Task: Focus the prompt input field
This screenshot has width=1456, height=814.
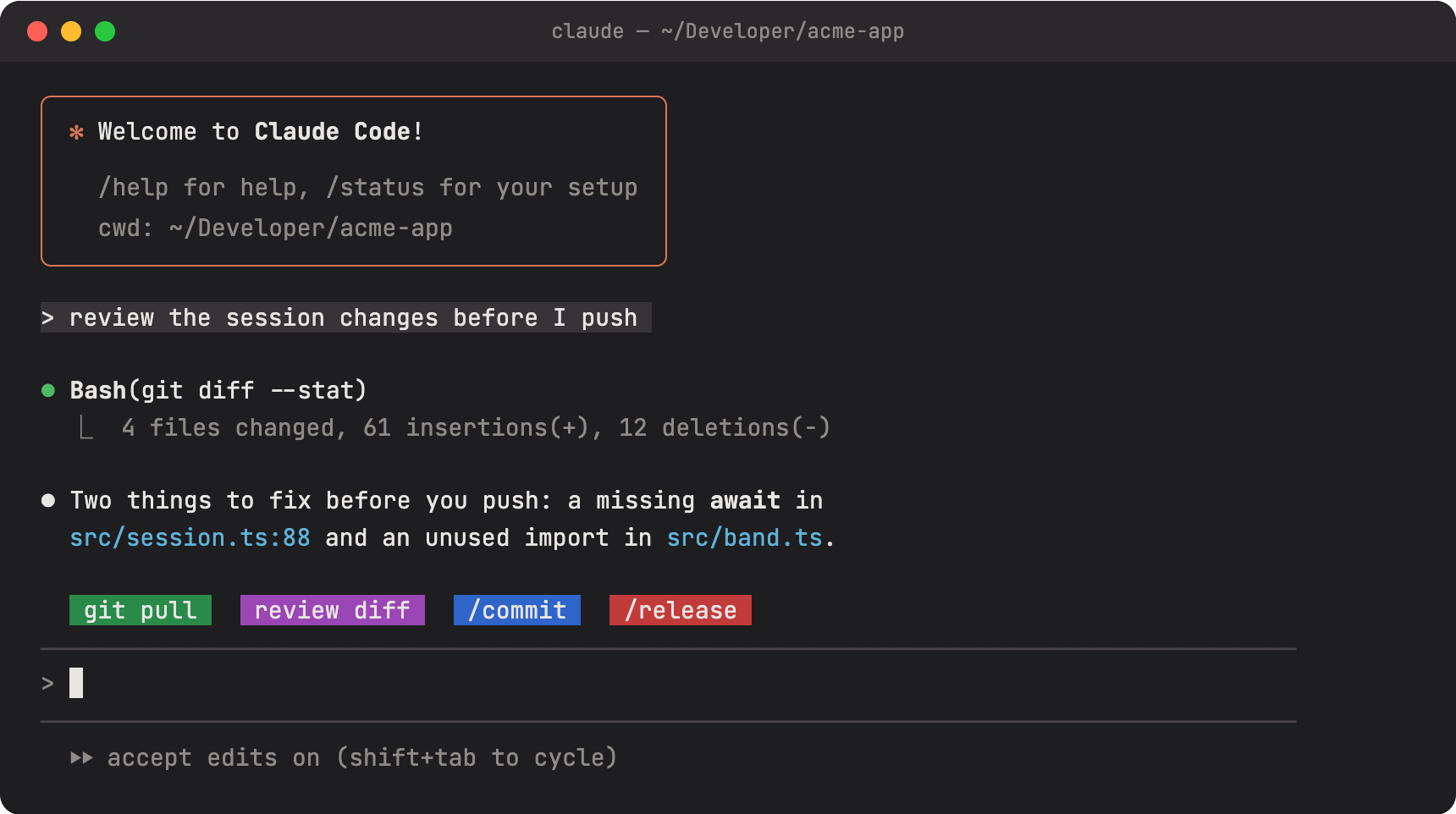Action: coord(669,684)
